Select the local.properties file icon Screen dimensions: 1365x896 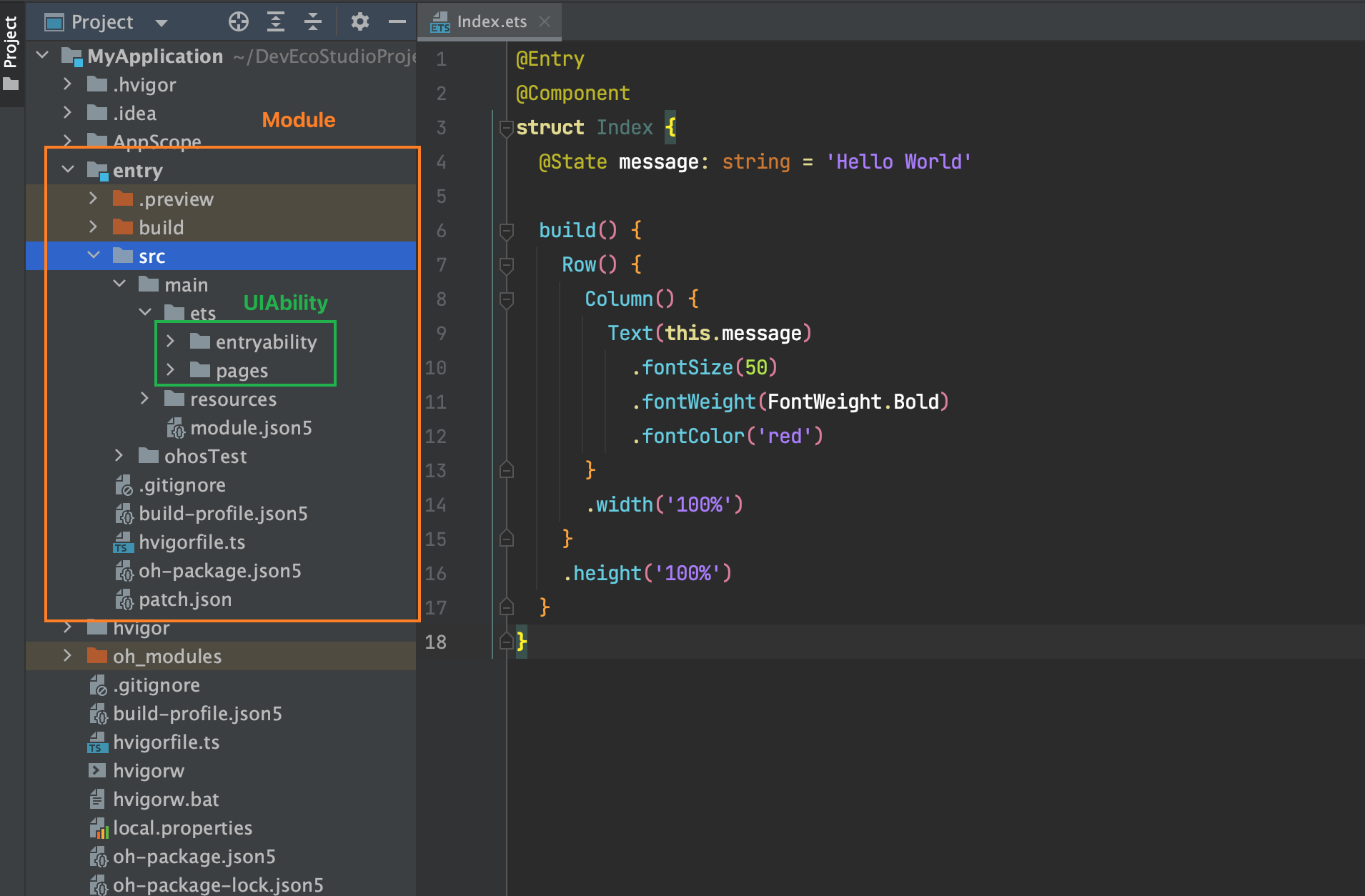click(98, 828)
